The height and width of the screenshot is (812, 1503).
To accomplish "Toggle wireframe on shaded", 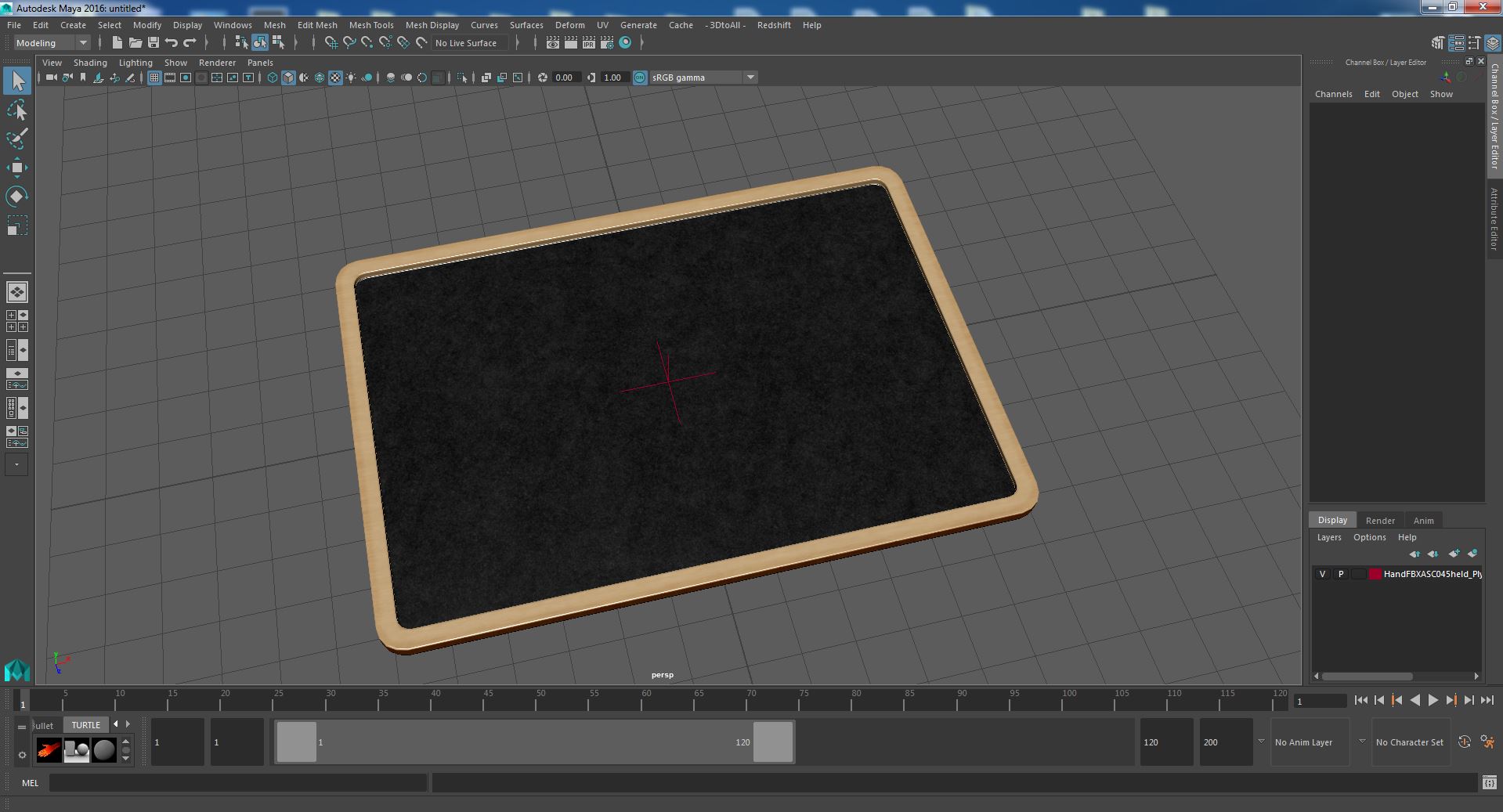I will tap(320, 78).
